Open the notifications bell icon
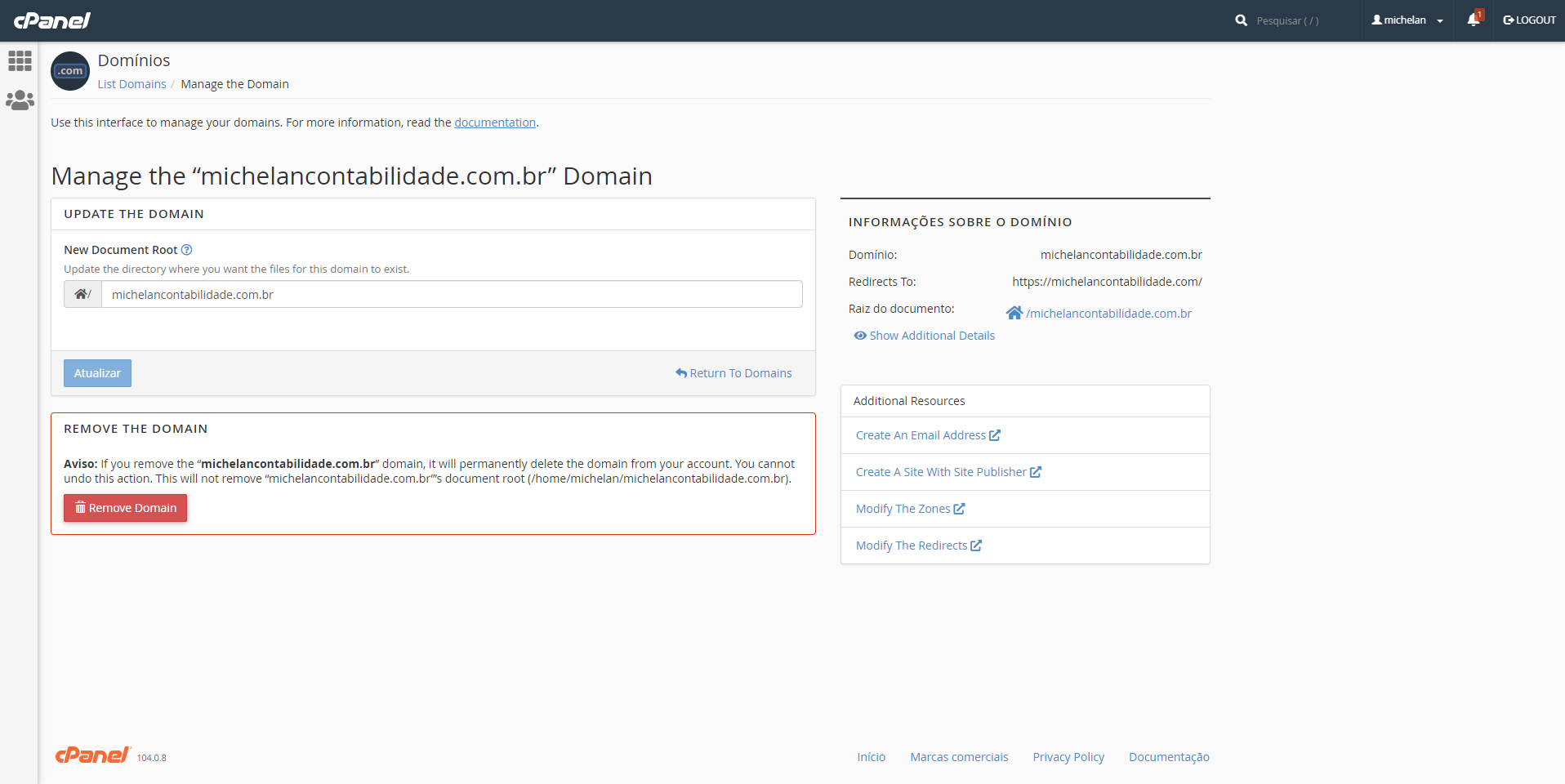 click(x=1474, y=20)
